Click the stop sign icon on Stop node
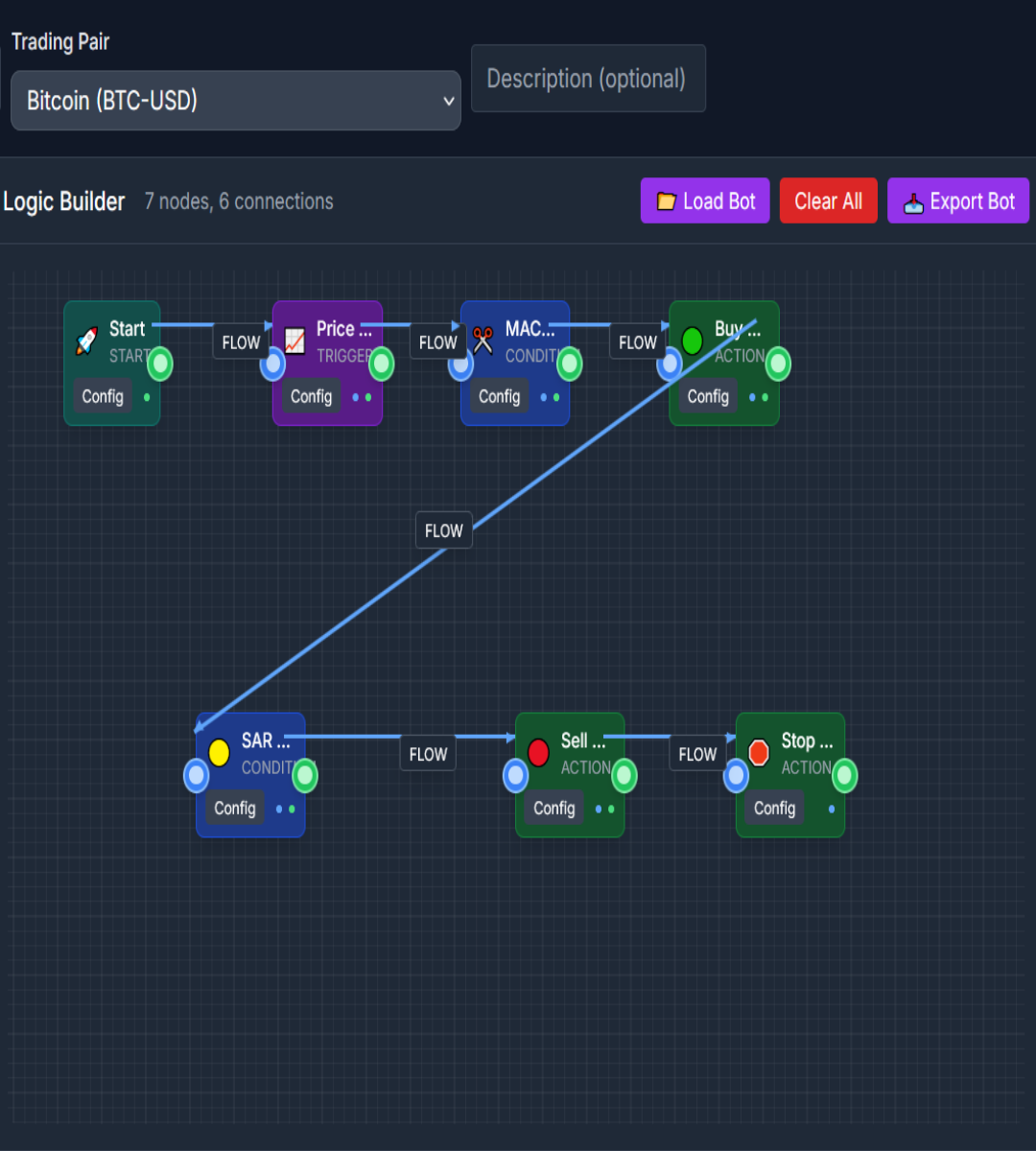 759,753
